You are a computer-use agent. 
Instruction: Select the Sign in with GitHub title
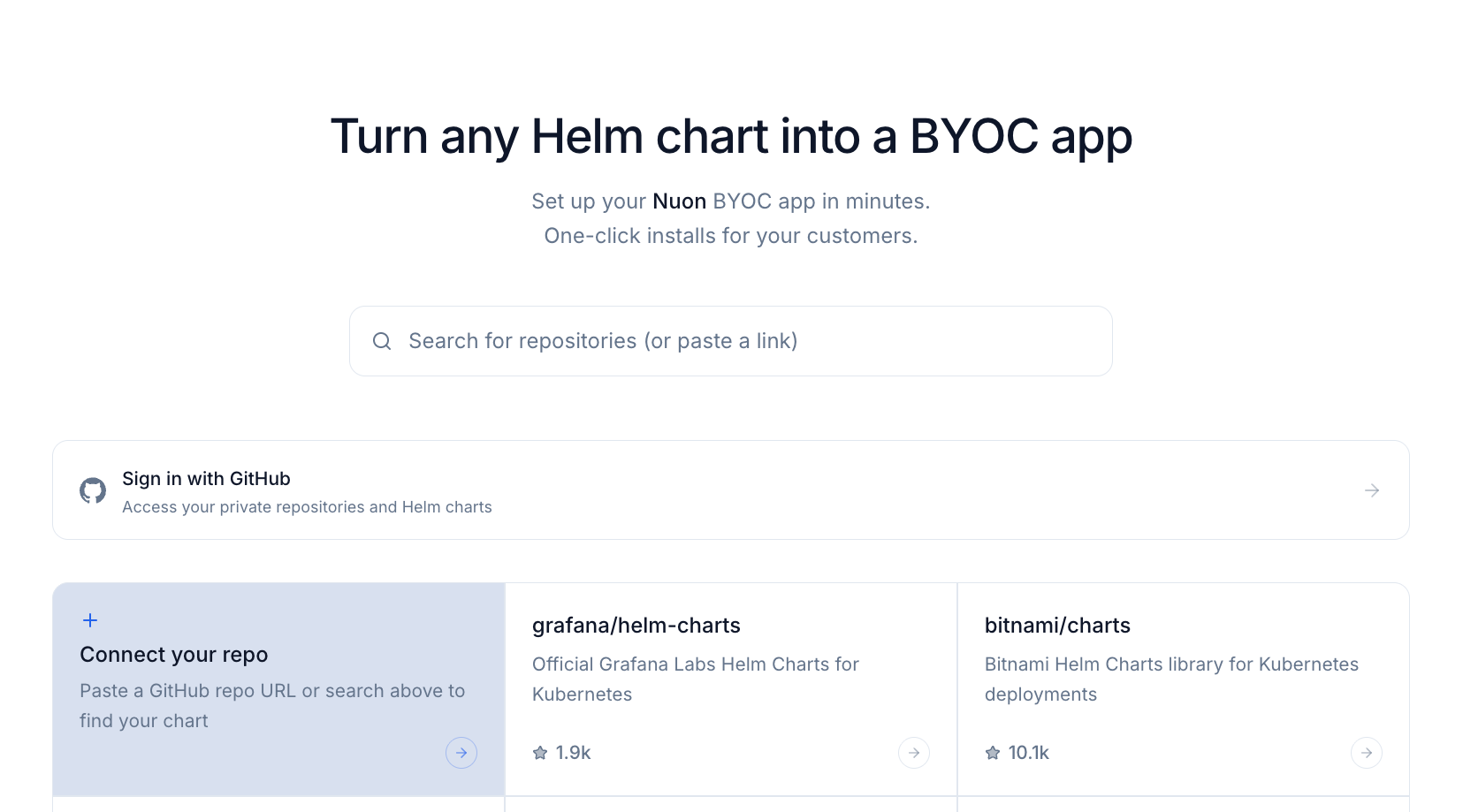(206, 479)
